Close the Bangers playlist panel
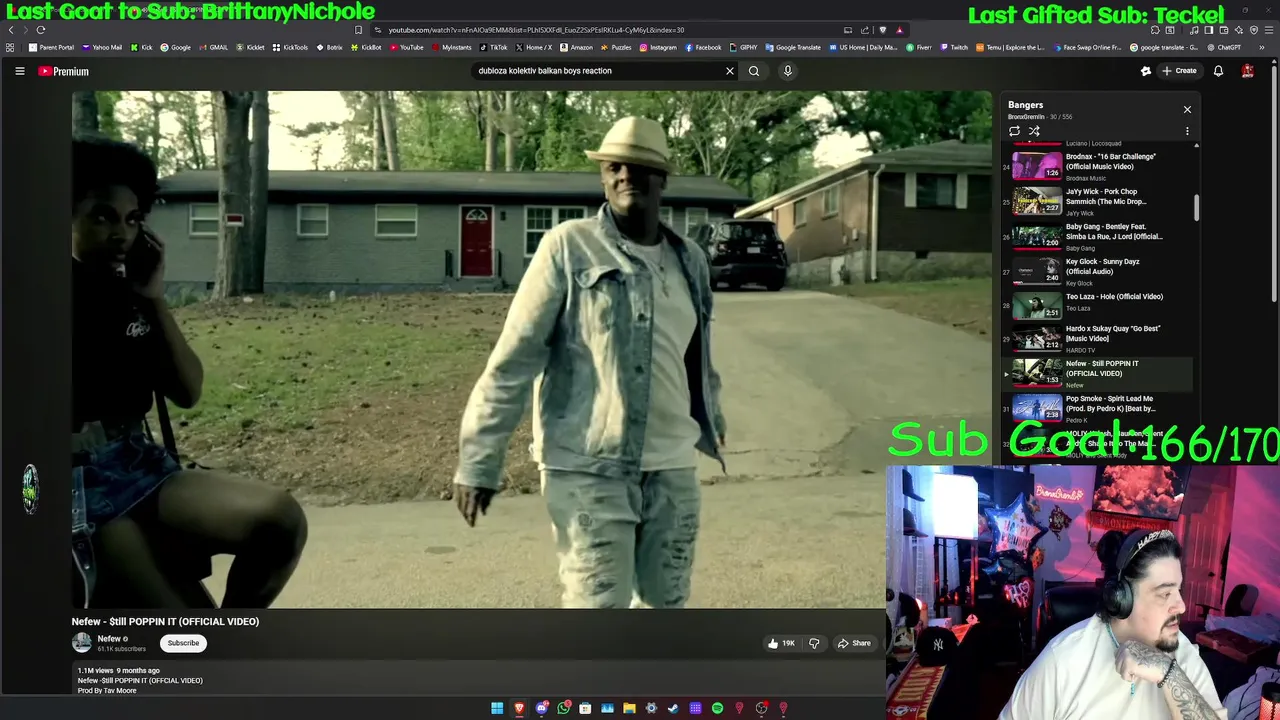 click(x=1187, y=109)
